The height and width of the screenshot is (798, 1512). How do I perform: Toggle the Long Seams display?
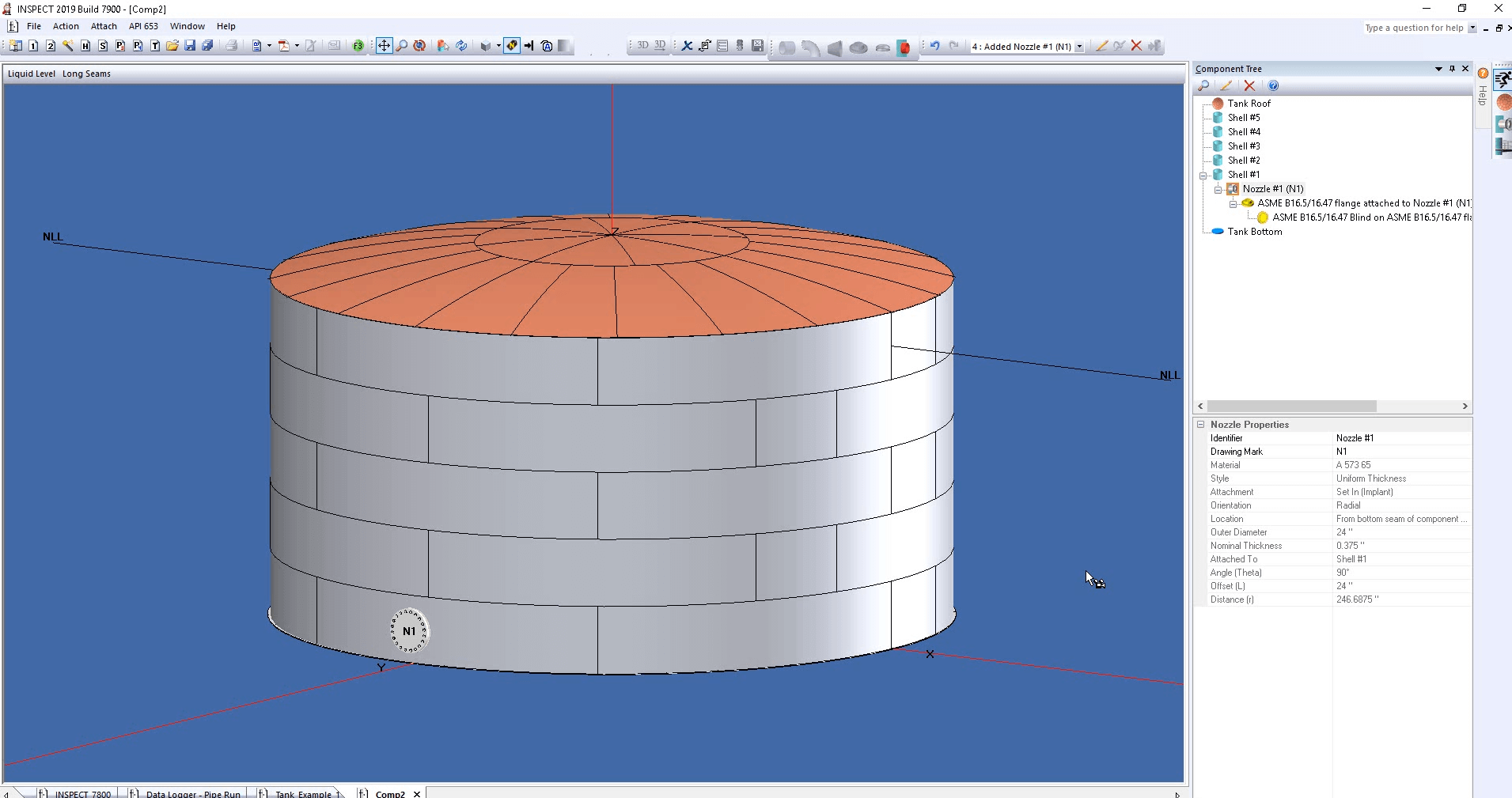pyautogui.click(x=86, y=74)
